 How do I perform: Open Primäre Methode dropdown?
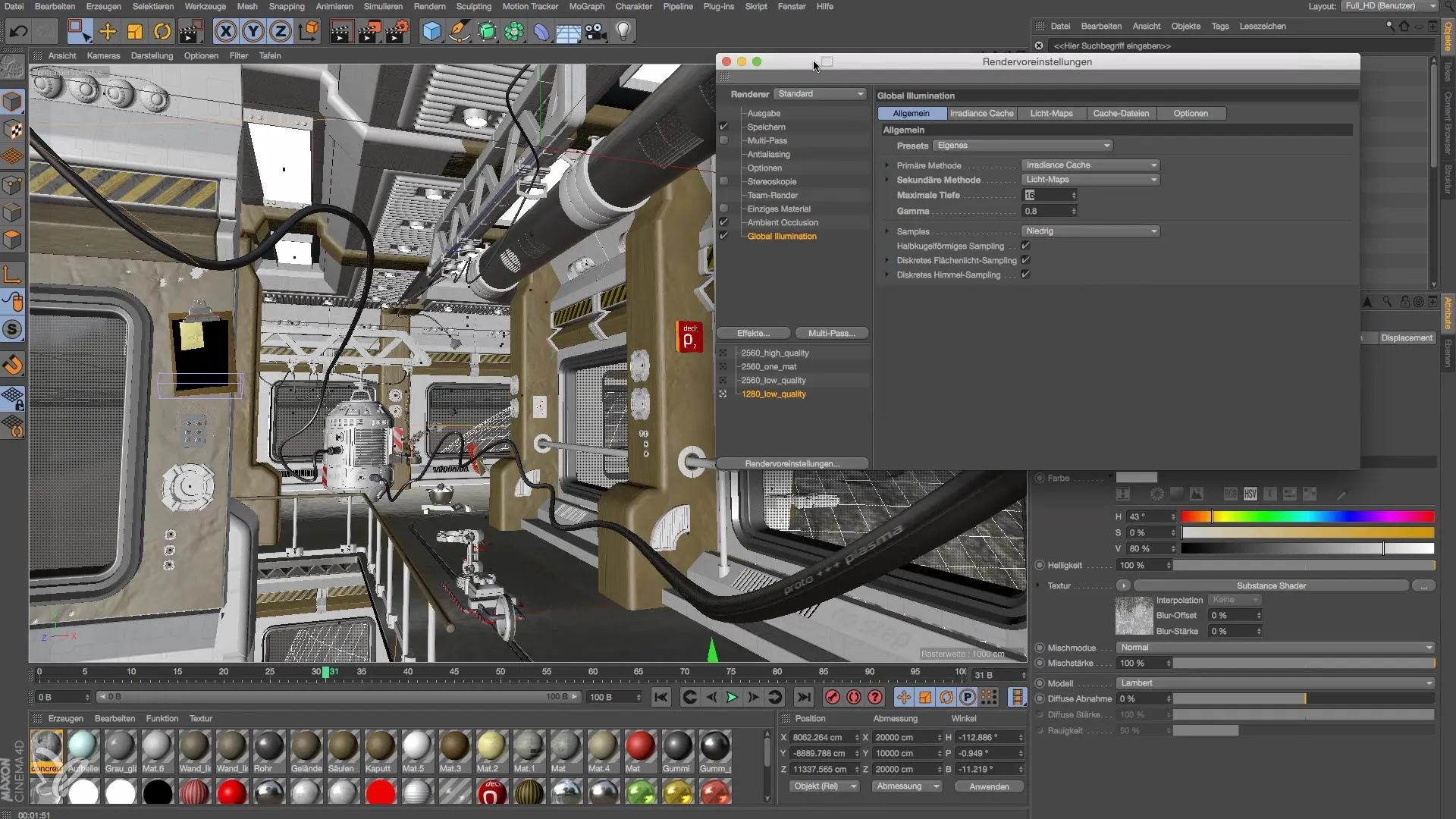(x=1090, y=165)
